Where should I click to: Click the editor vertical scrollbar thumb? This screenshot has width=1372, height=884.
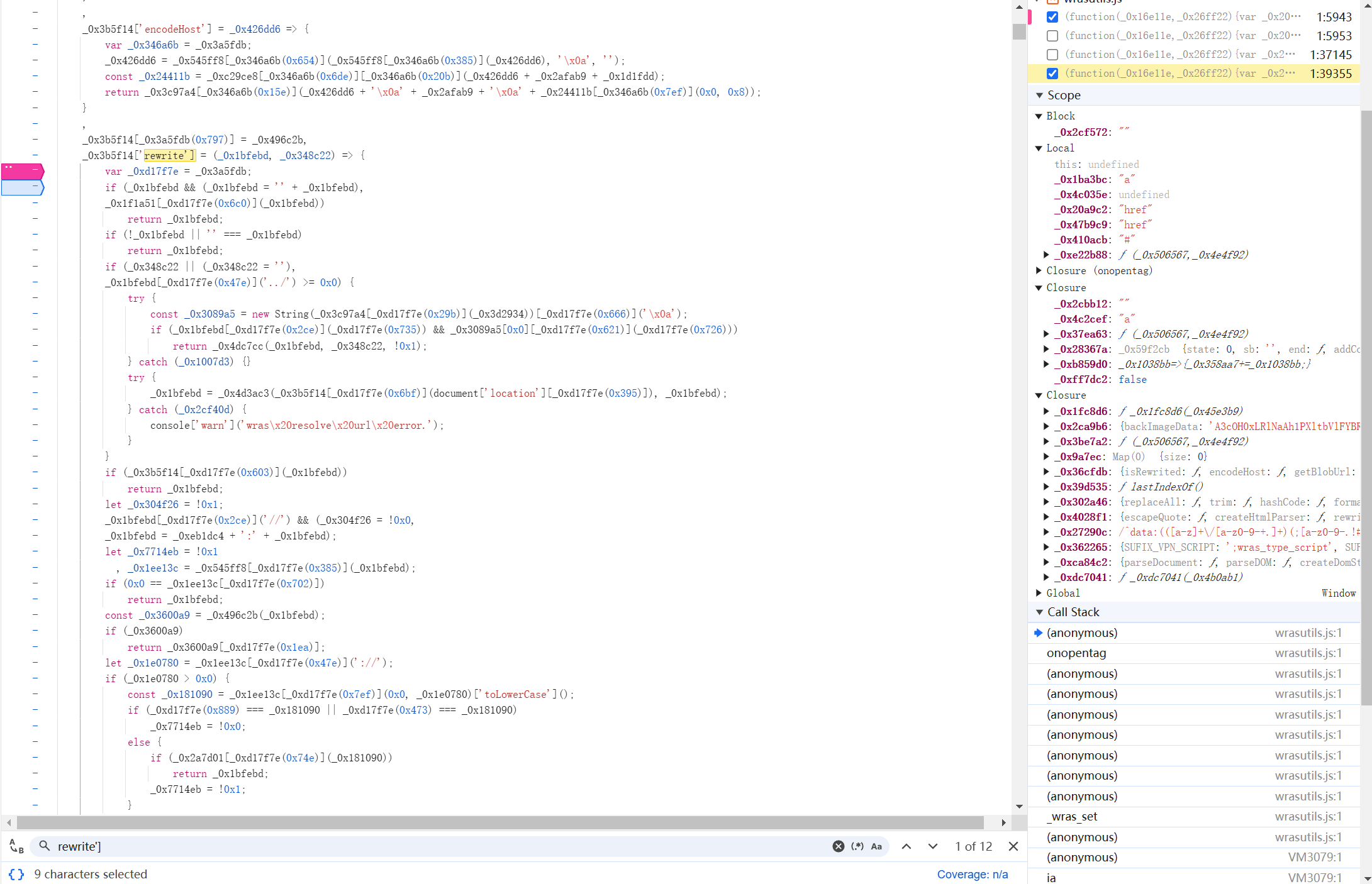(1019, 31)
